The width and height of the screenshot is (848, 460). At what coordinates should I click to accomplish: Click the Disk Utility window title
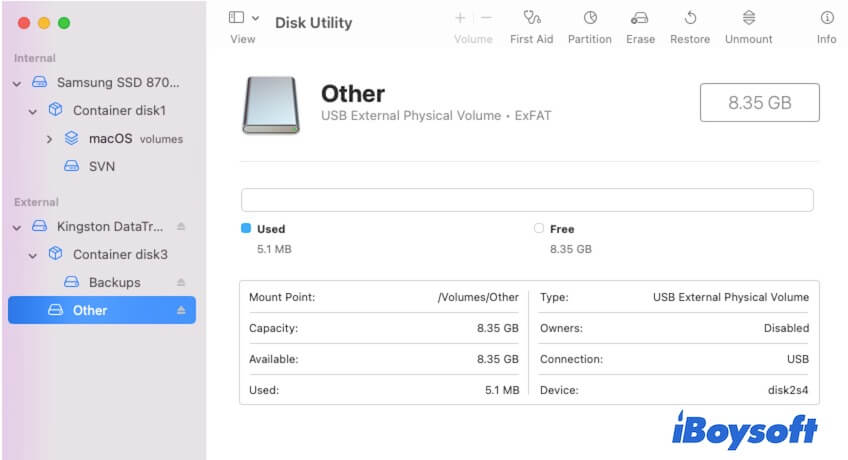coord(314,23)
